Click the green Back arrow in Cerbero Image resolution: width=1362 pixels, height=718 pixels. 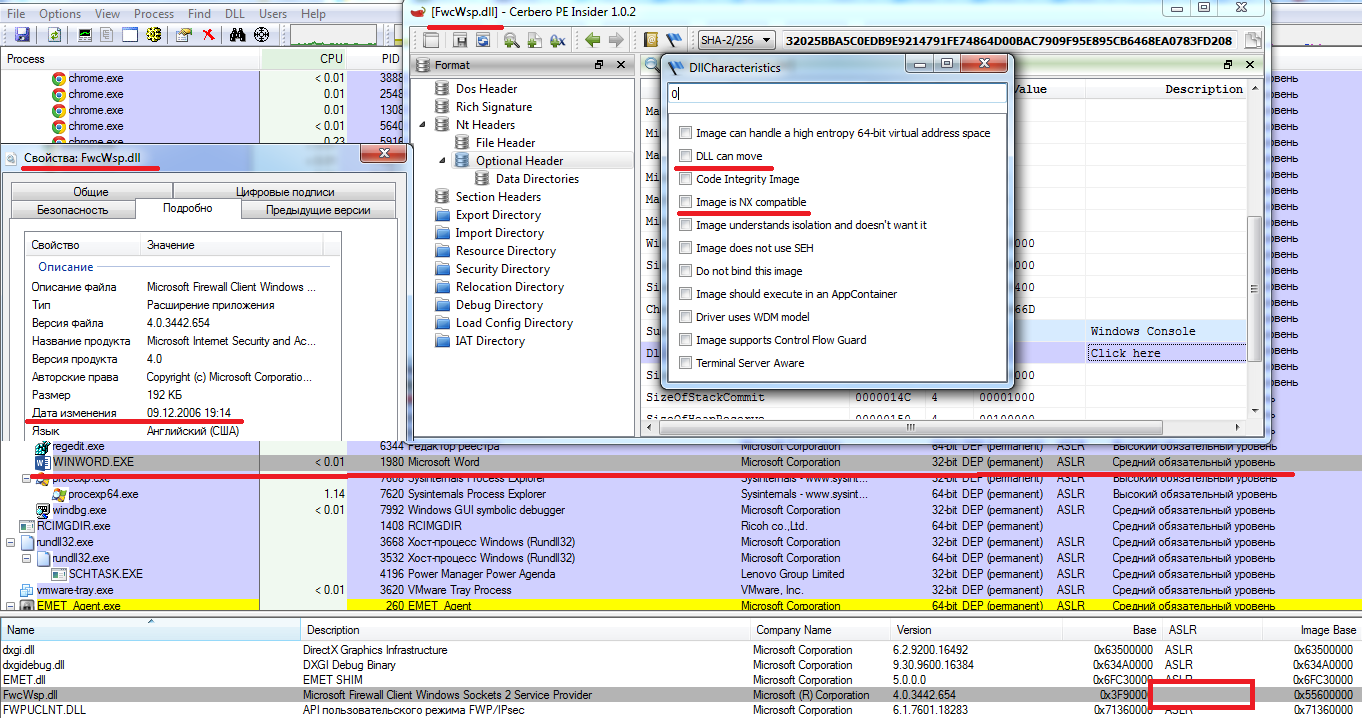592,40
